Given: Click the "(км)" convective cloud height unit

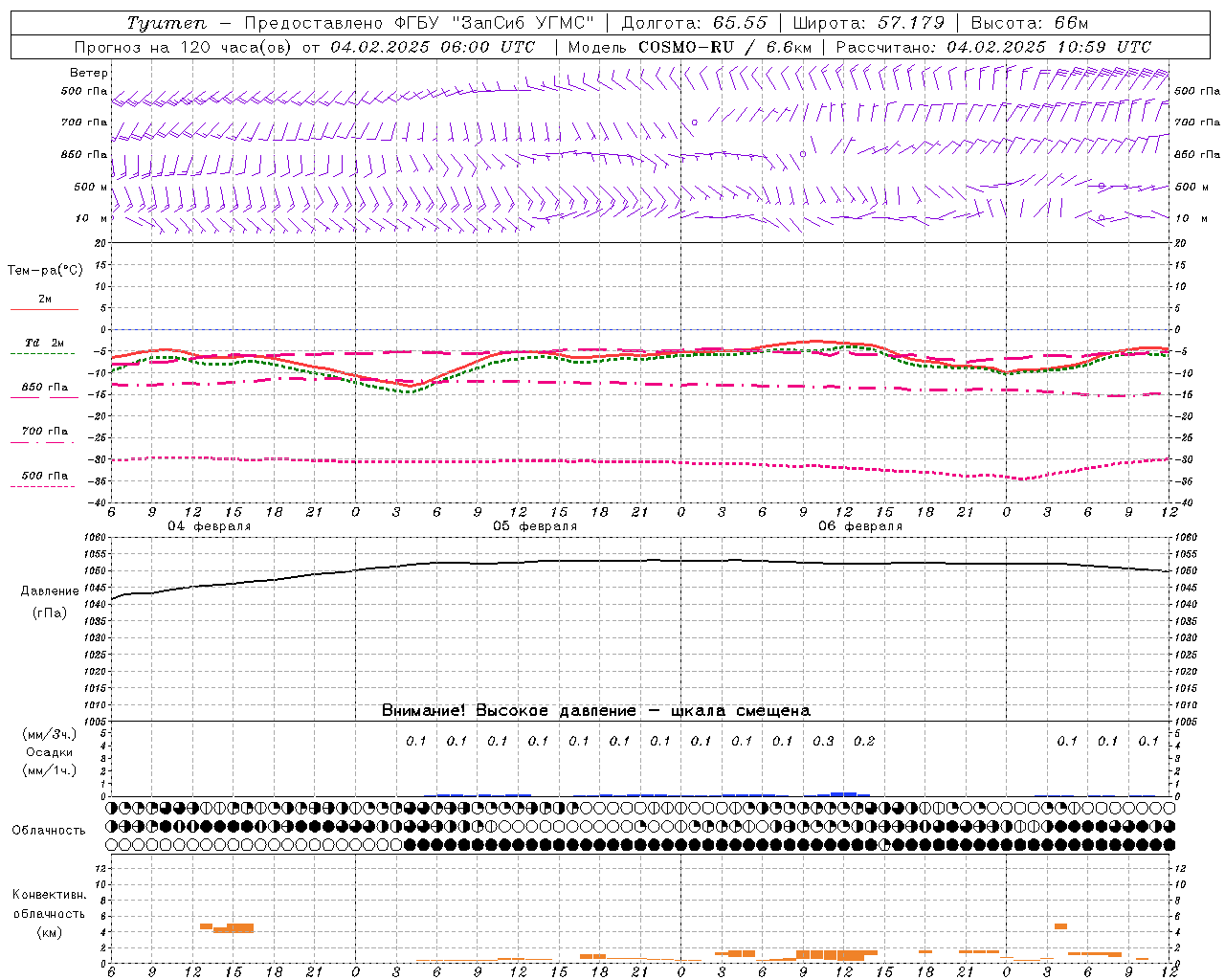Looking at the screenshot, I should click(x=50, y=932).
